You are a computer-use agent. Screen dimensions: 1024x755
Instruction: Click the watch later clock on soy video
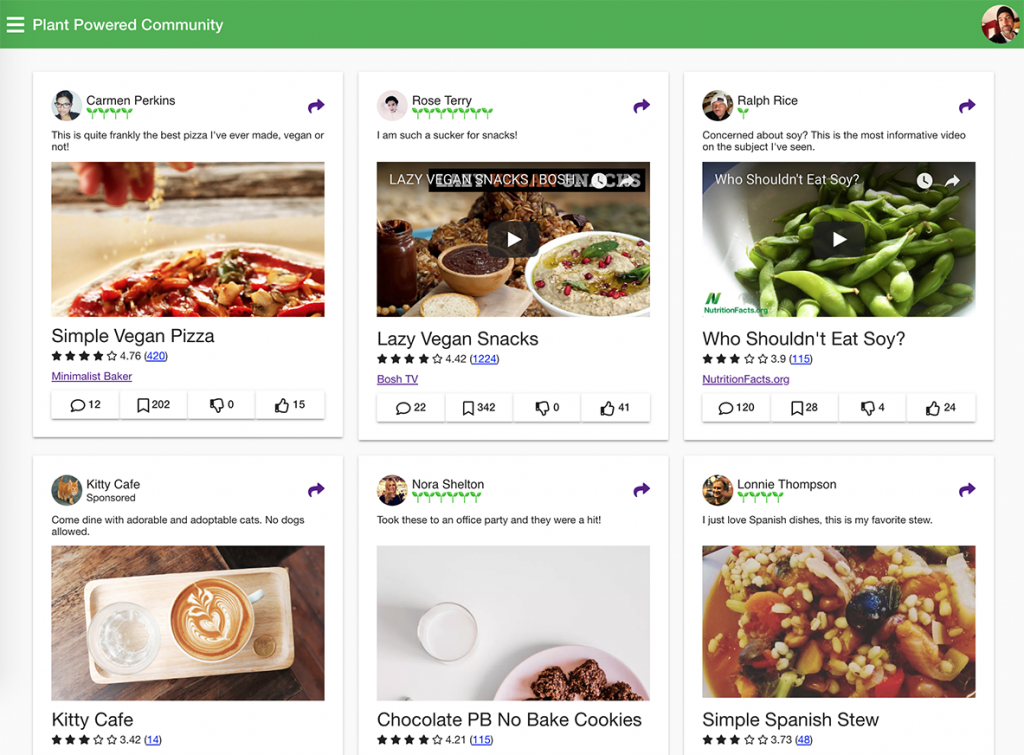[924, 180]
